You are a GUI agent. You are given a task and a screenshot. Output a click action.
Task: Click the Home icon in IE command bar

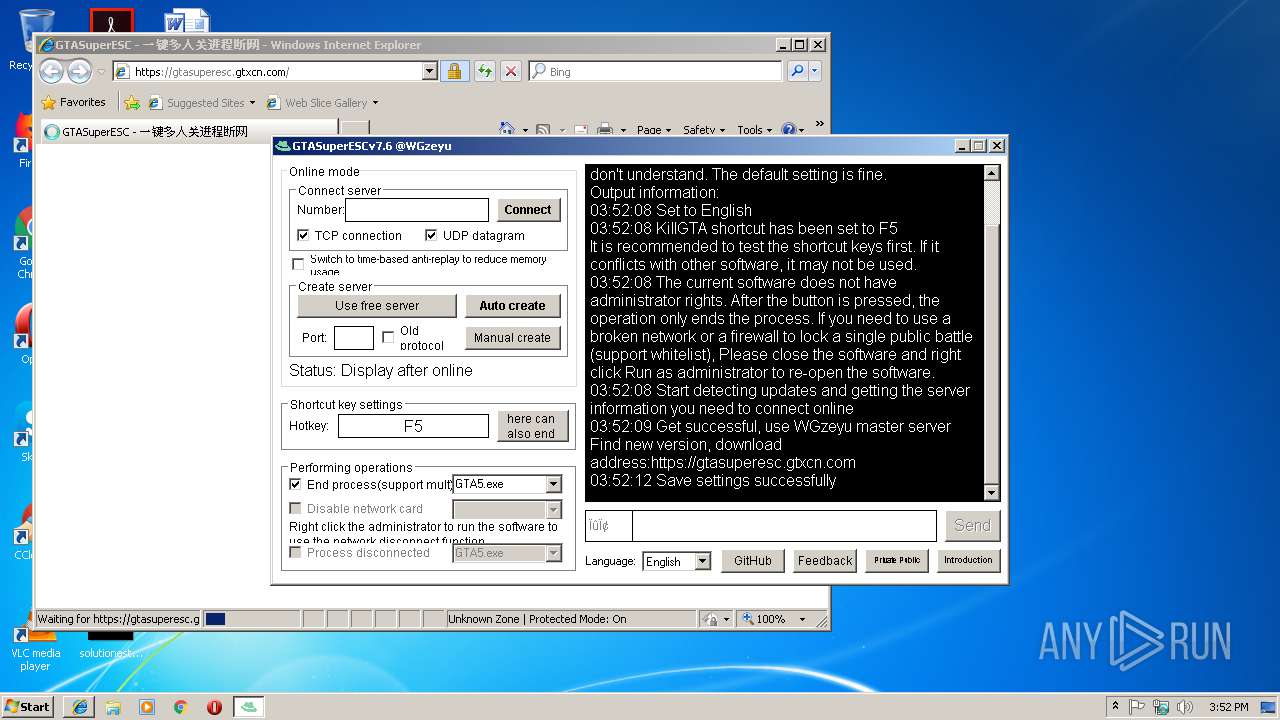click(507, 129)
